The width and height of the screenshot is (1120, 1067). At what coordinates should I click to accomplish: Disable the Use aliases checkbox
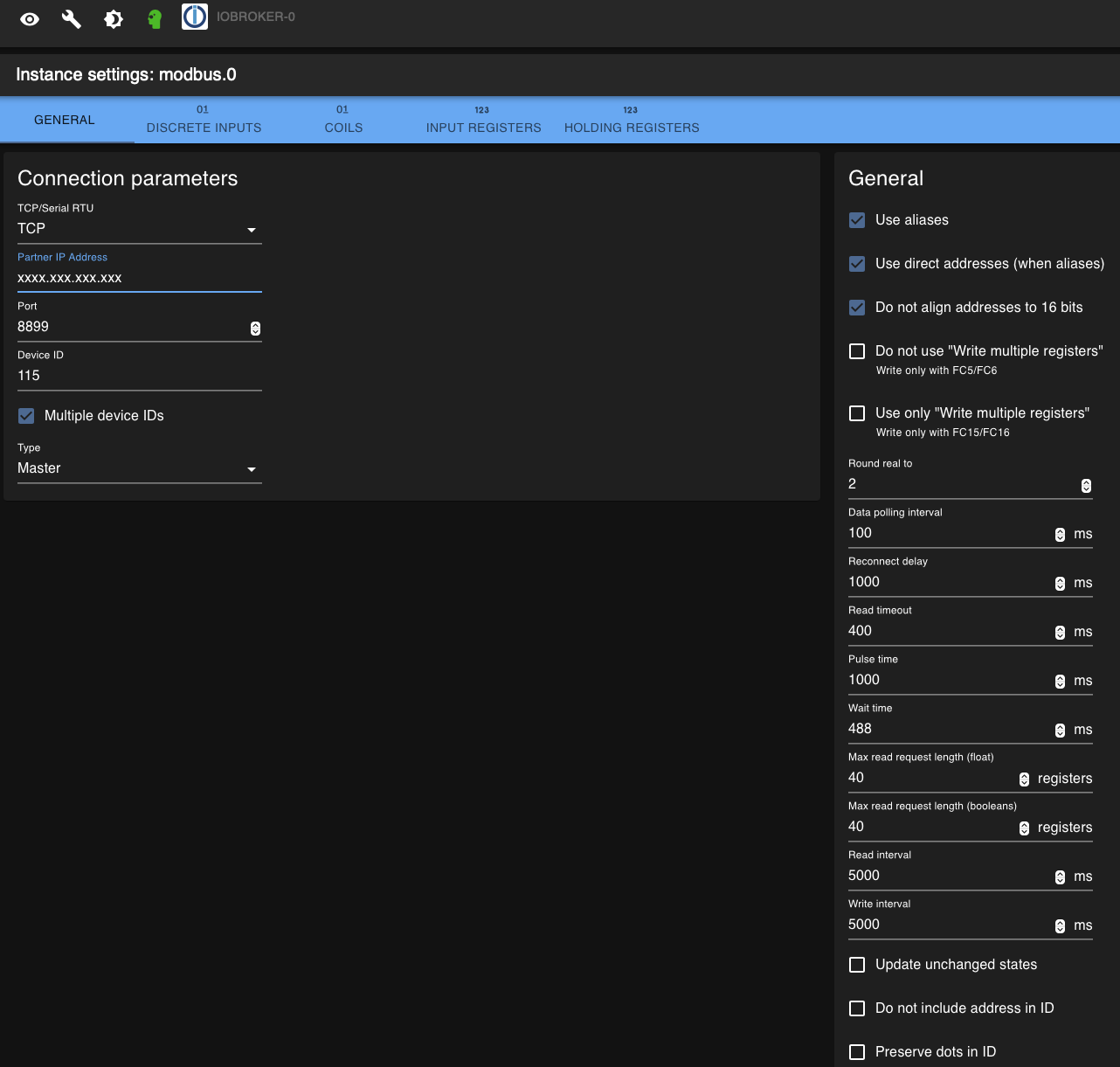(x=857, y=220)
